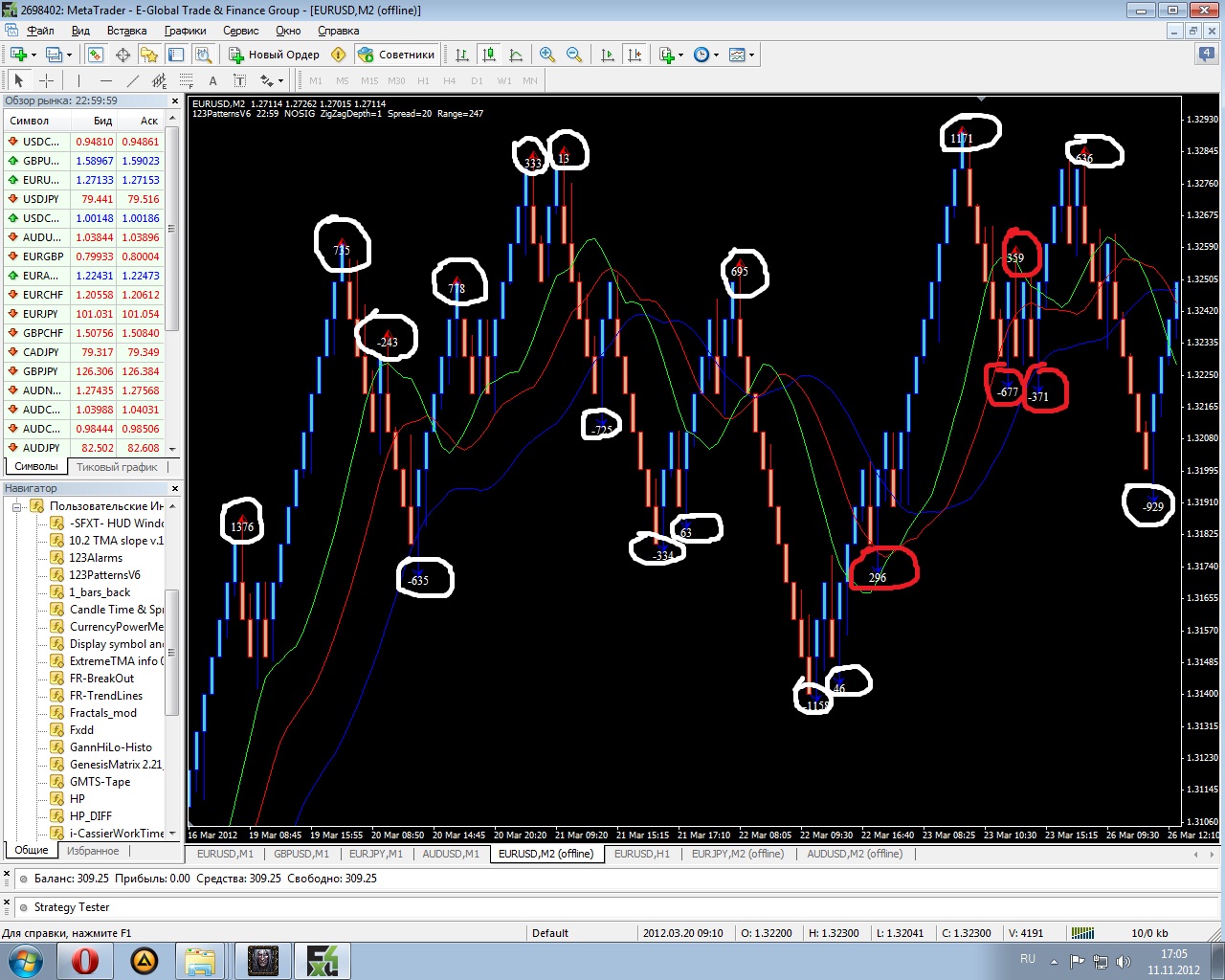This screenshot has width=1225, height=980.
Task: Open the periodicity clock dropdown arrow
Action: coord(716,56)
